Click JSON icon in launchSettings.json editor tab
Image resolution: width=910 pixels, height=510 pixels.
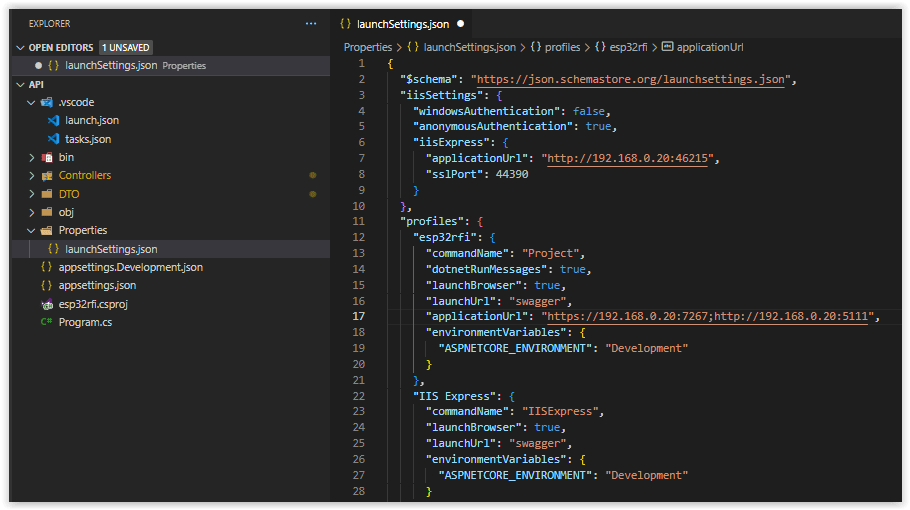tap(345, 24)
